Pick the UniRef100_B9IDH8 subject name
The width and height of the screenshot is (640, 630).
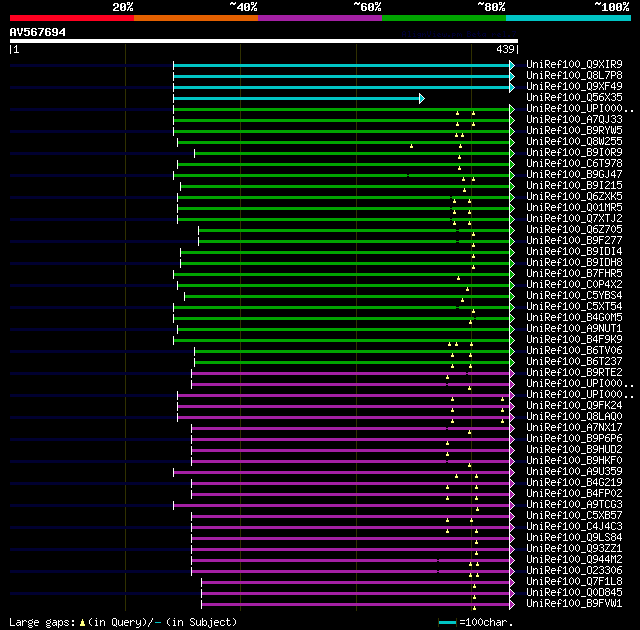574,262
